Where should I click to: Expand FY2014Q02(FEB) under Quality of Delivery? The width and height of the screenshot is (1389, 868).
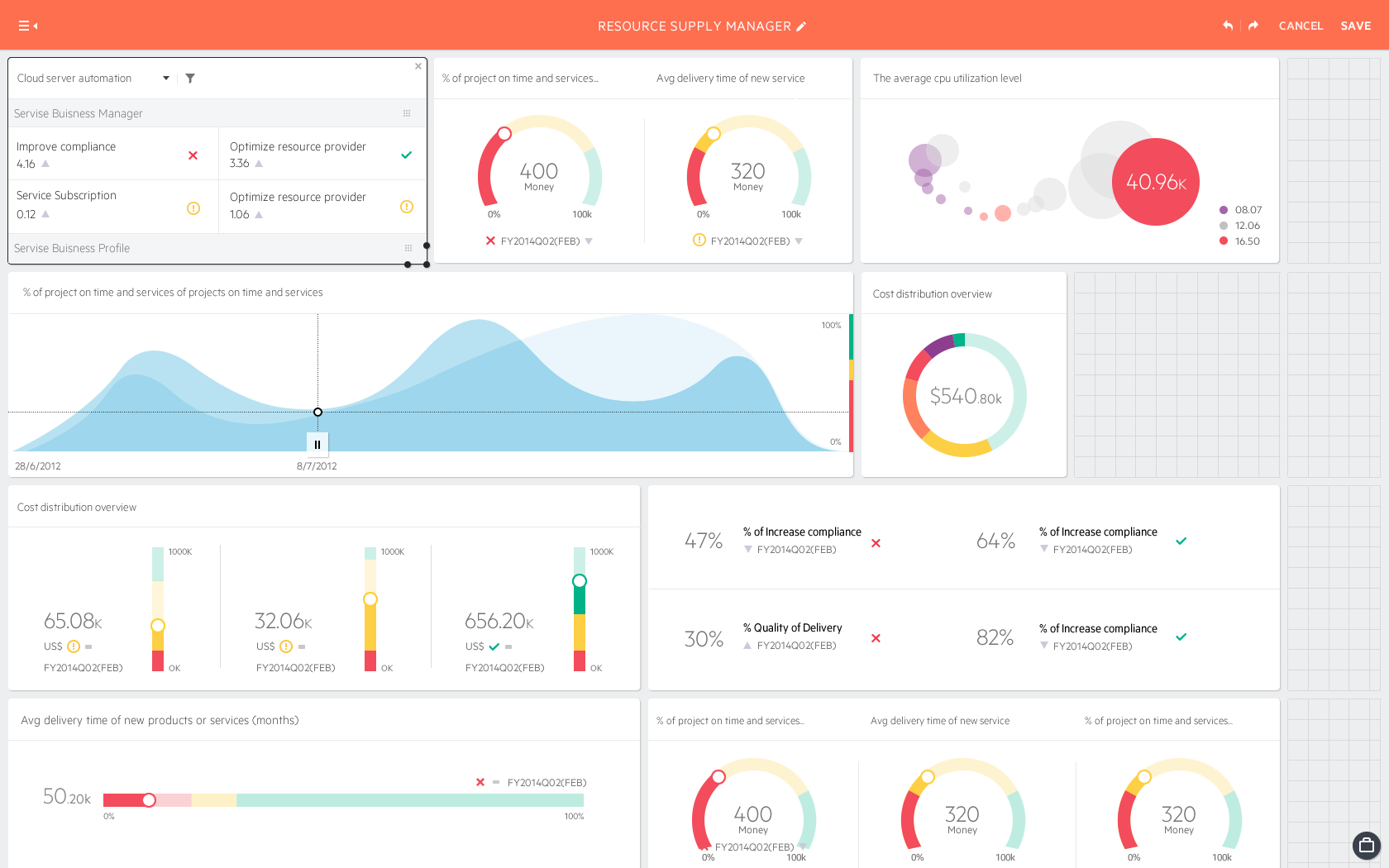pyautogui.click(x=747, y=646)
